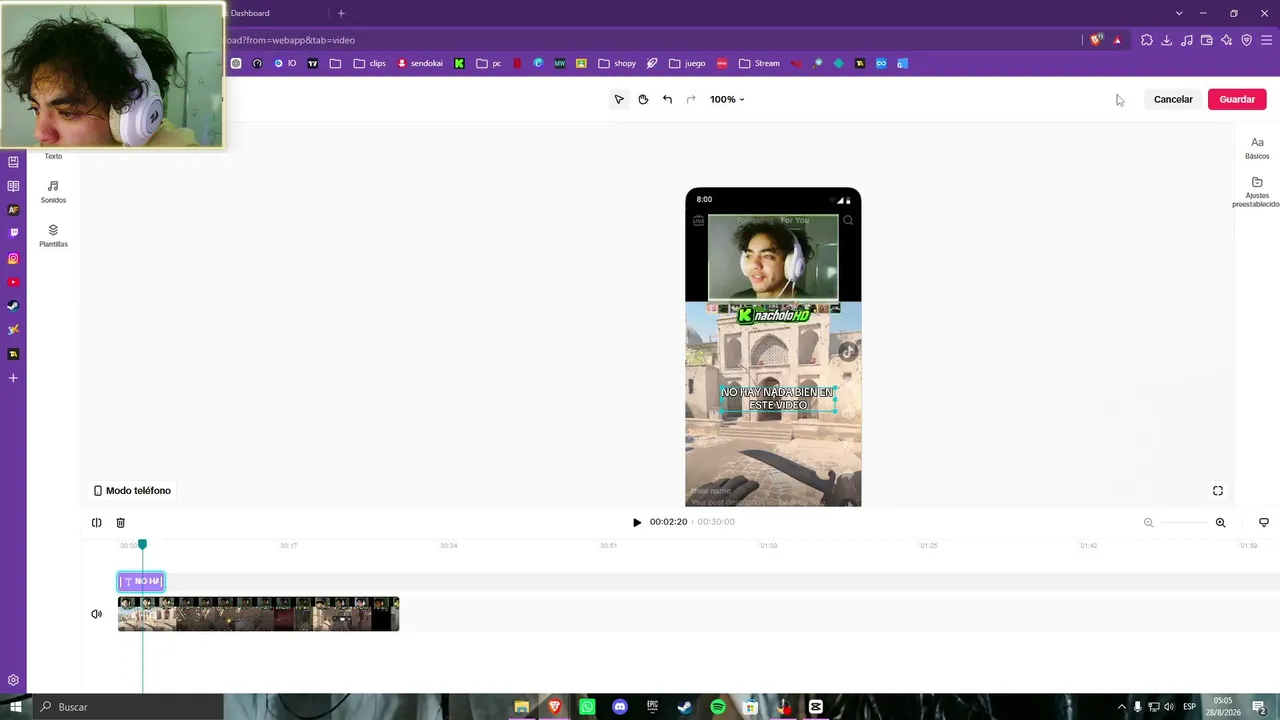Open the browser hamburger menu
Screen dimensions: 1280x720
[1267, 40]
